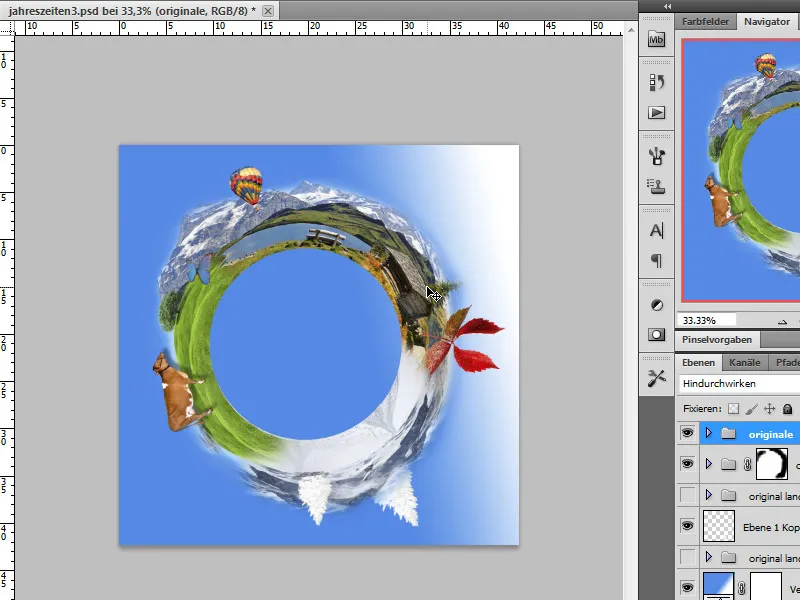Select the Ebene 1 Kop layer thumbnail
The image size is (800, 600).
point(719,526)
